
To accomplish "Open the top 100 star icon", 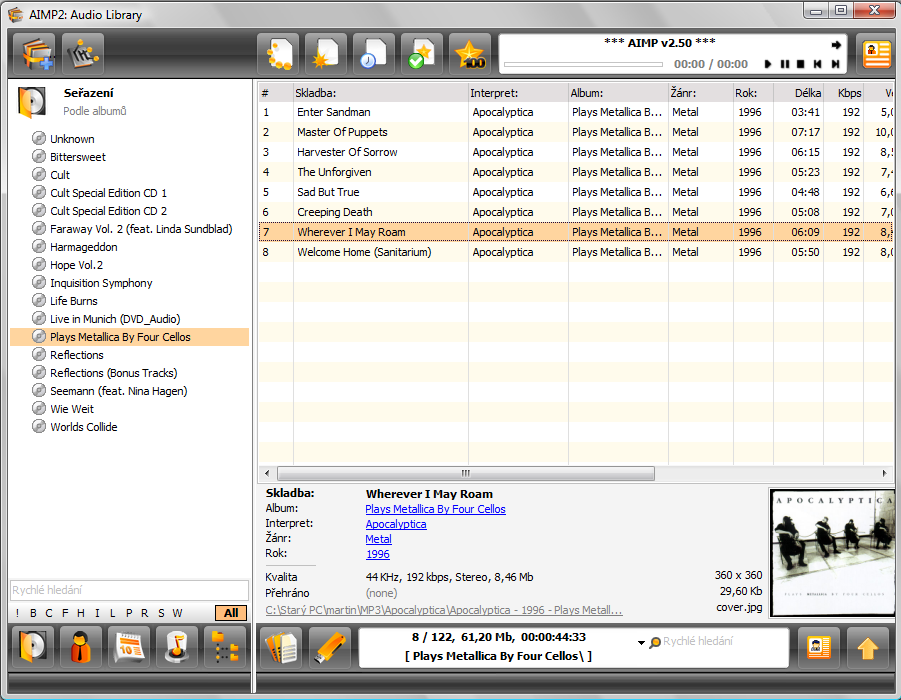I will coord(470,53).
